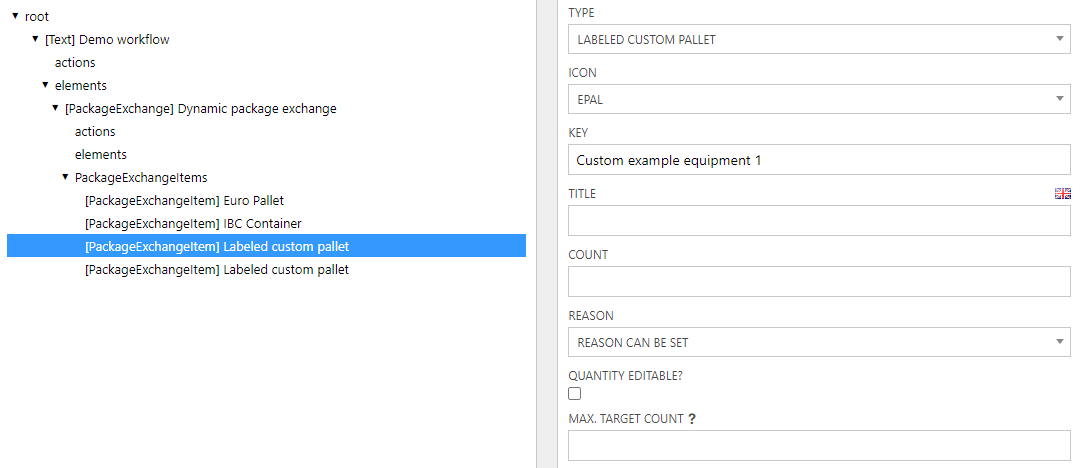Collapse the PackageExchangeItems node arrow
The width and height of the screenshot is (1080, 468).
(65, 177)
